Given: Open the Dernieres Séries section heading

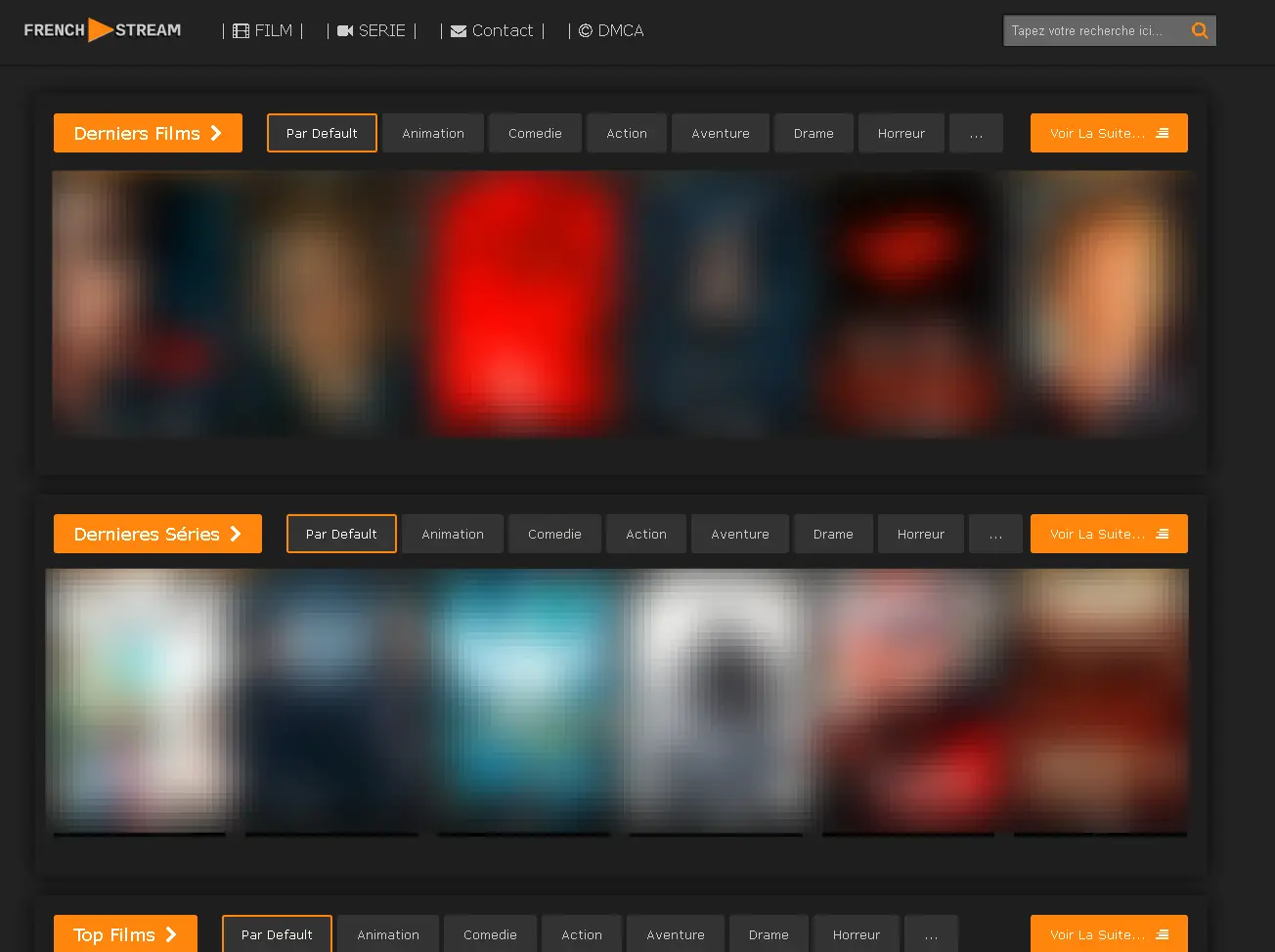Looking at the screenshot, I should coord(157,534).
